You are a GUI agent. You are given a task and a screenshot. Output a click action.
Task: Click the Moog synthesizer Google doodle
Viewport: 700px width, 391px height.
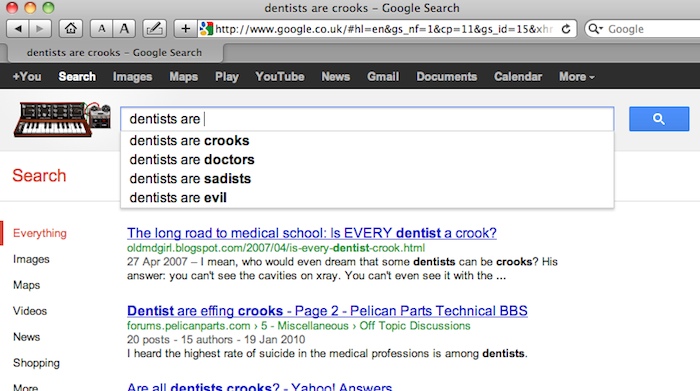click(x=62, y=119)
